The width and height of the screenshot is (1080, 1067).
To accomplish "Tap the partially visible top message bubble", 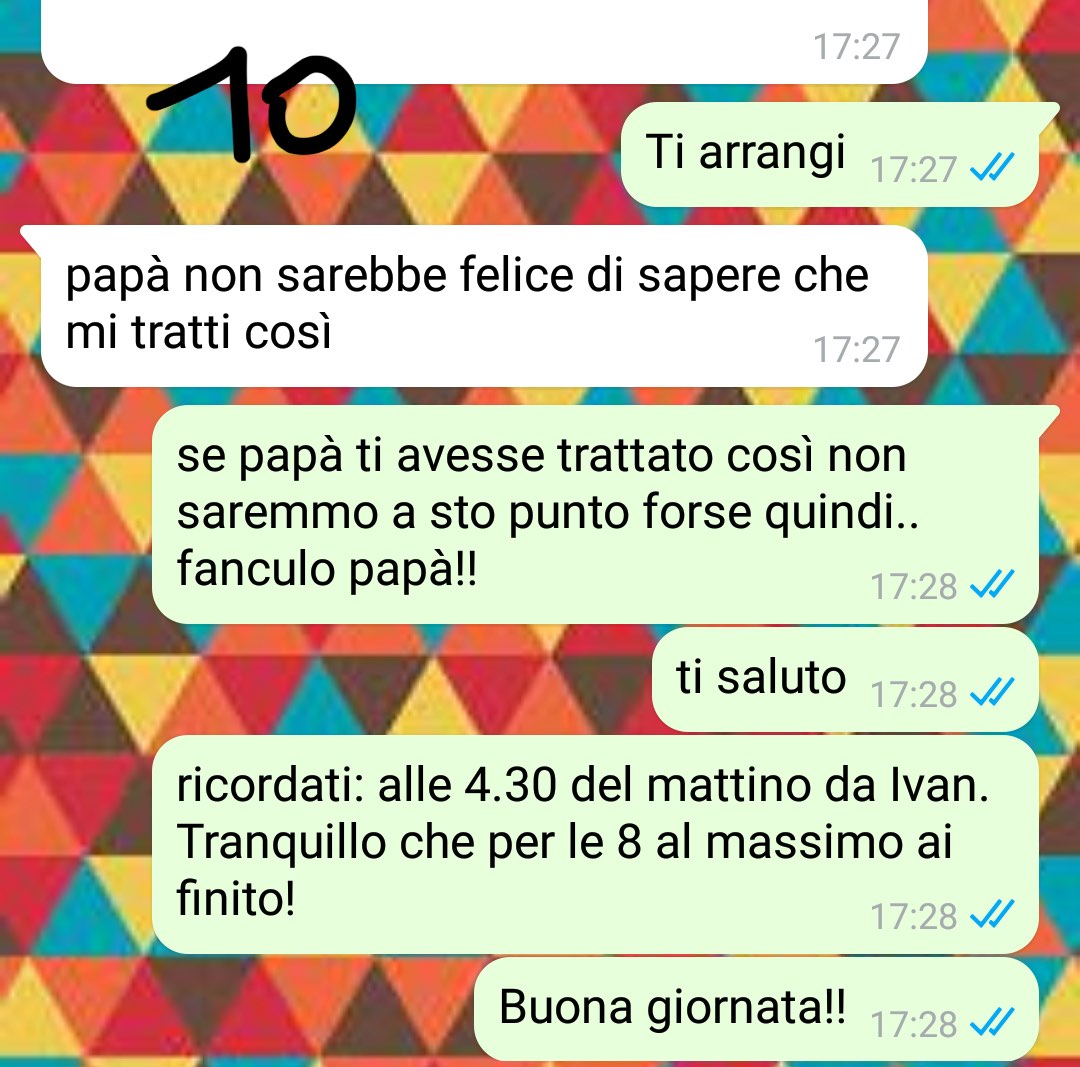I will (x=484, y=41).
